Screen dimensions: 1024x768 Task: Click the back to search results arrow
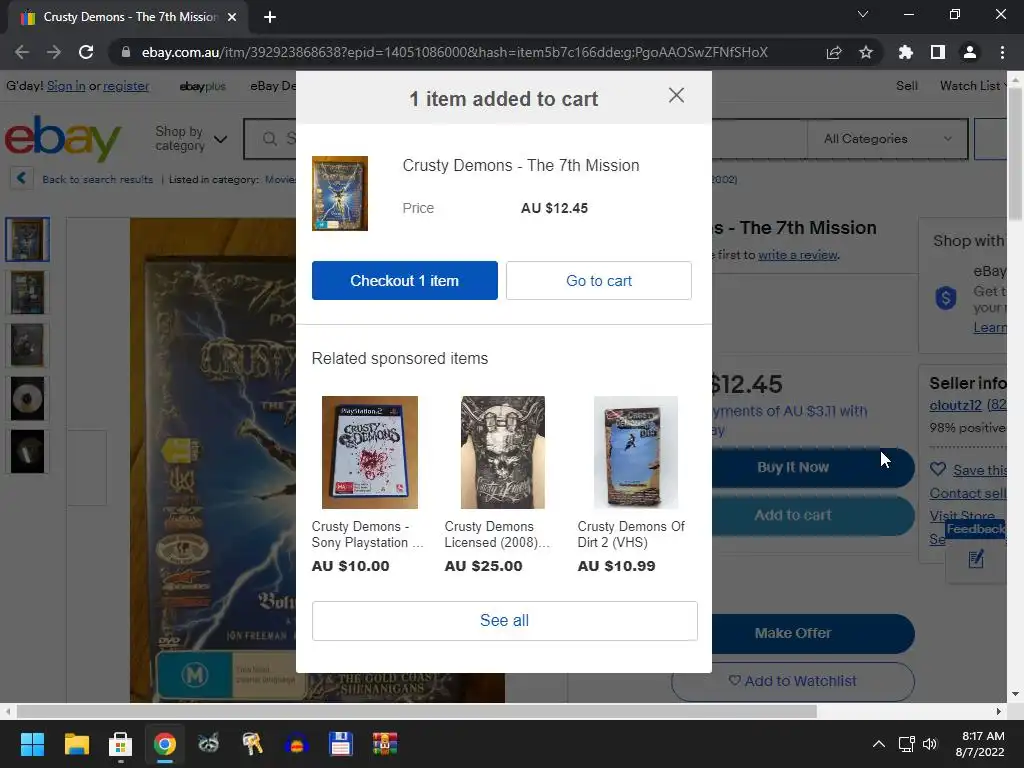[x=21, y=178]
